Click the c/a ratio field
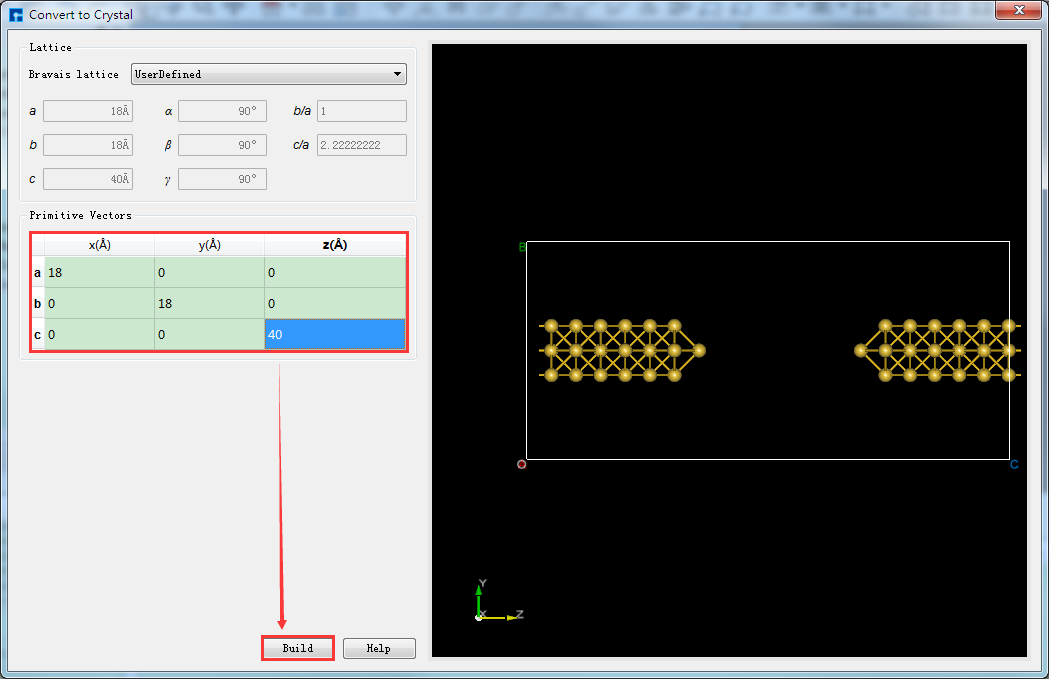The image size is (1049, 679). tap(361, 145)
